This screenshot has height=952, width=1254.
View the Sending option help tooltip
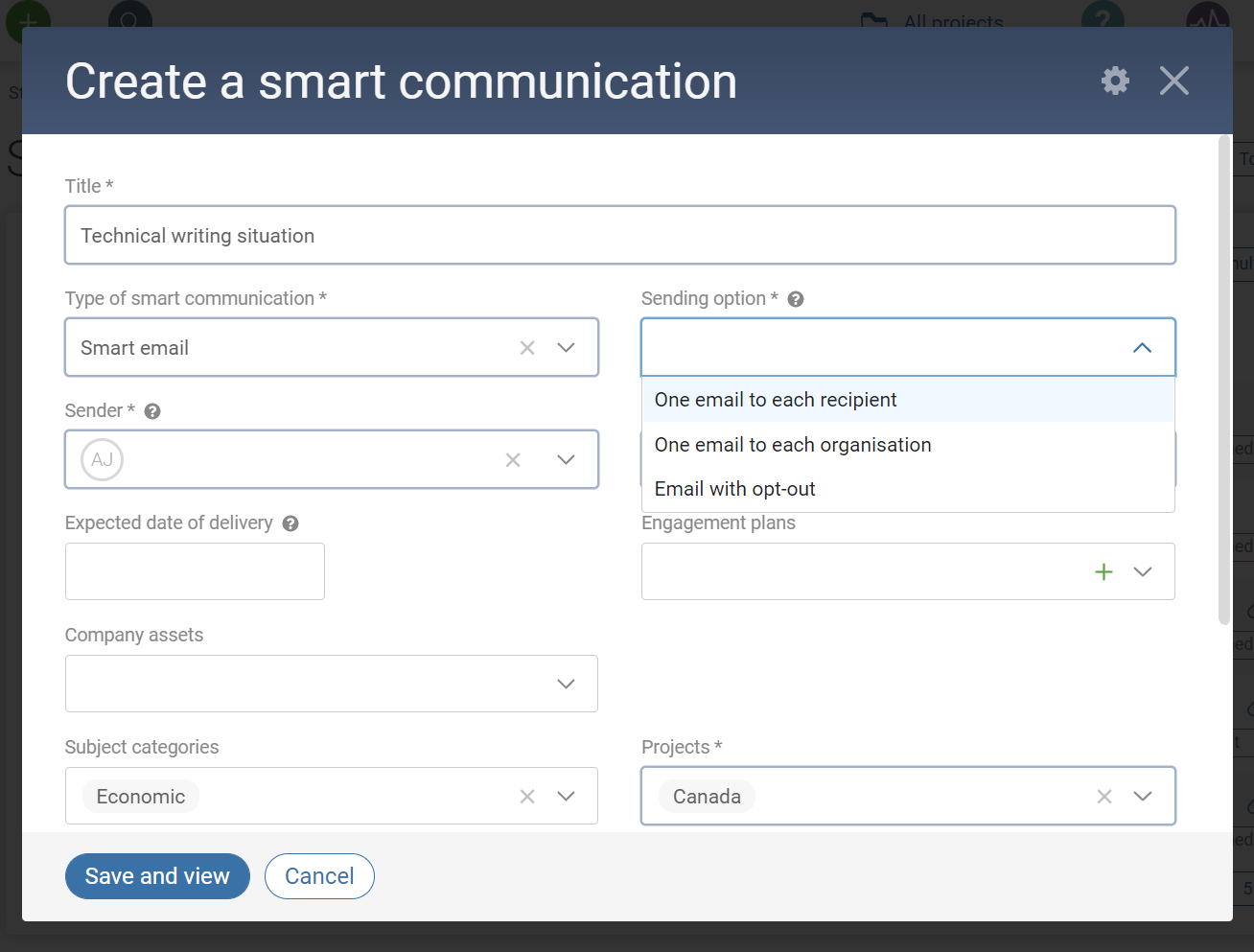[795, 298]
